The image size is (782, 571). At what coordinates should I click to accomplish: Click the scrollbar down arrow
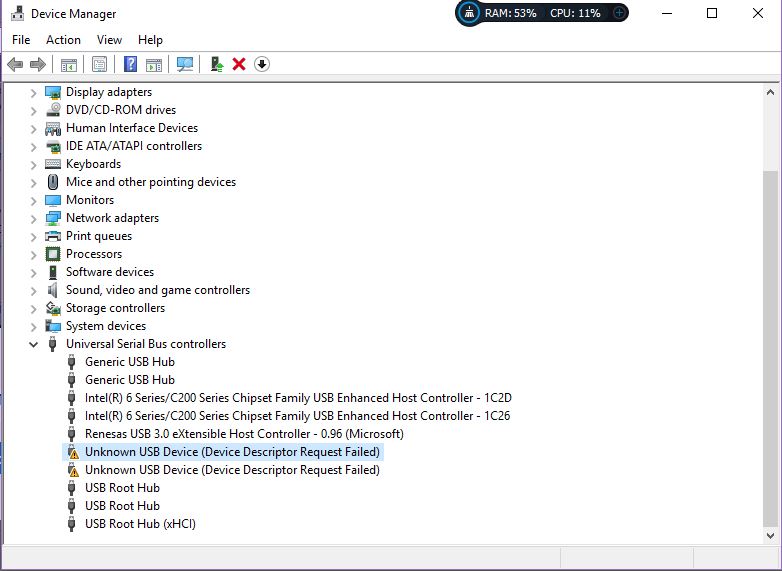771,536
